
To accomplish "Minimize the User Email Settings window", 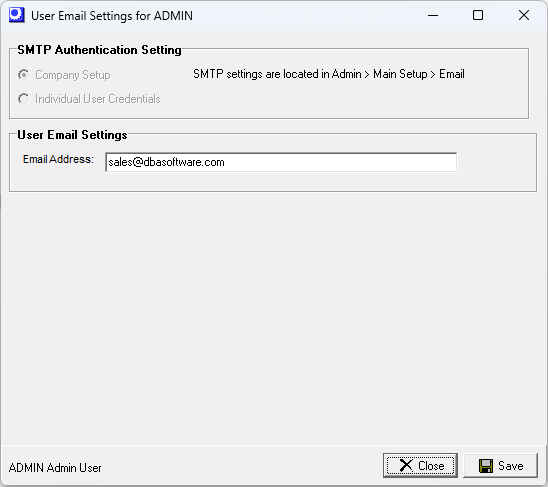I will tap(433, 15).
